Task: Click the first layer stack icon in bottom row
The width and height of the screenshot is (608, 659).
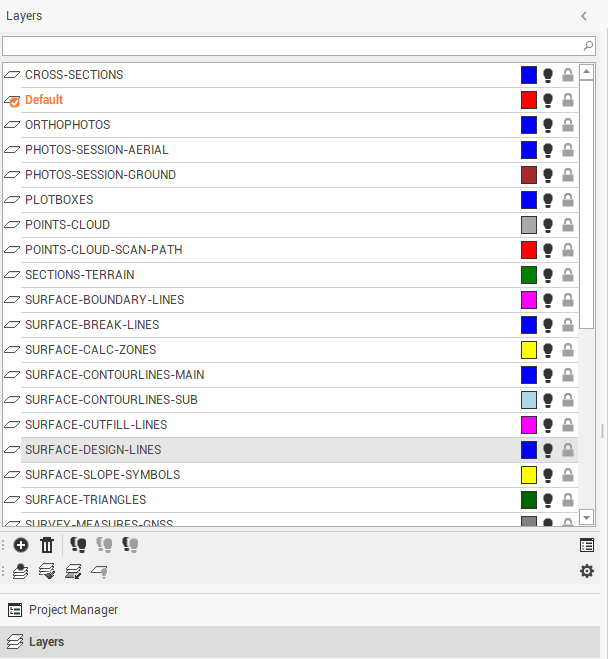Action: 21,571
